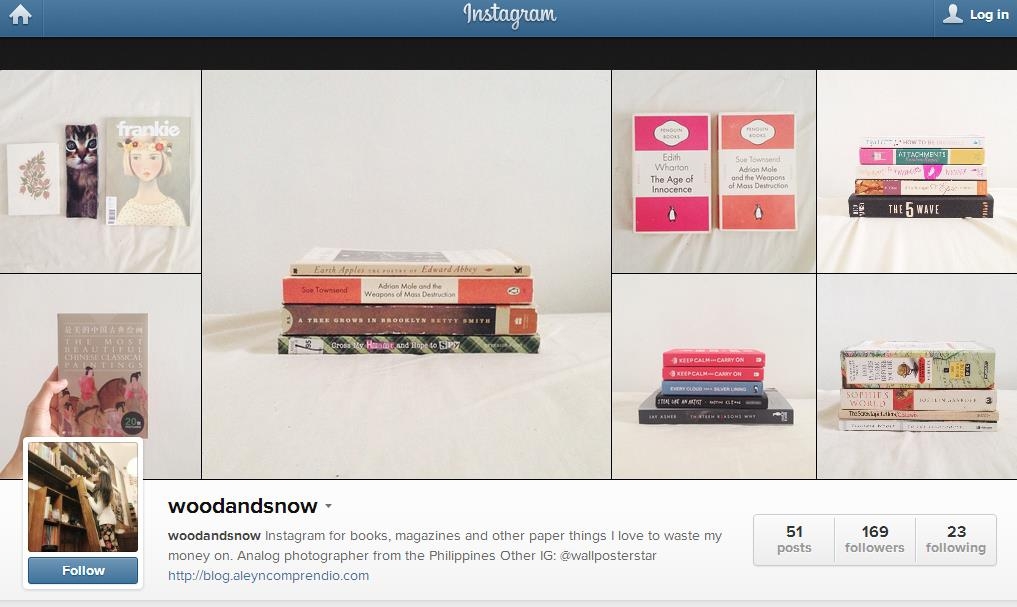
Task: Click the home icon in header
Action: point(20,15)
